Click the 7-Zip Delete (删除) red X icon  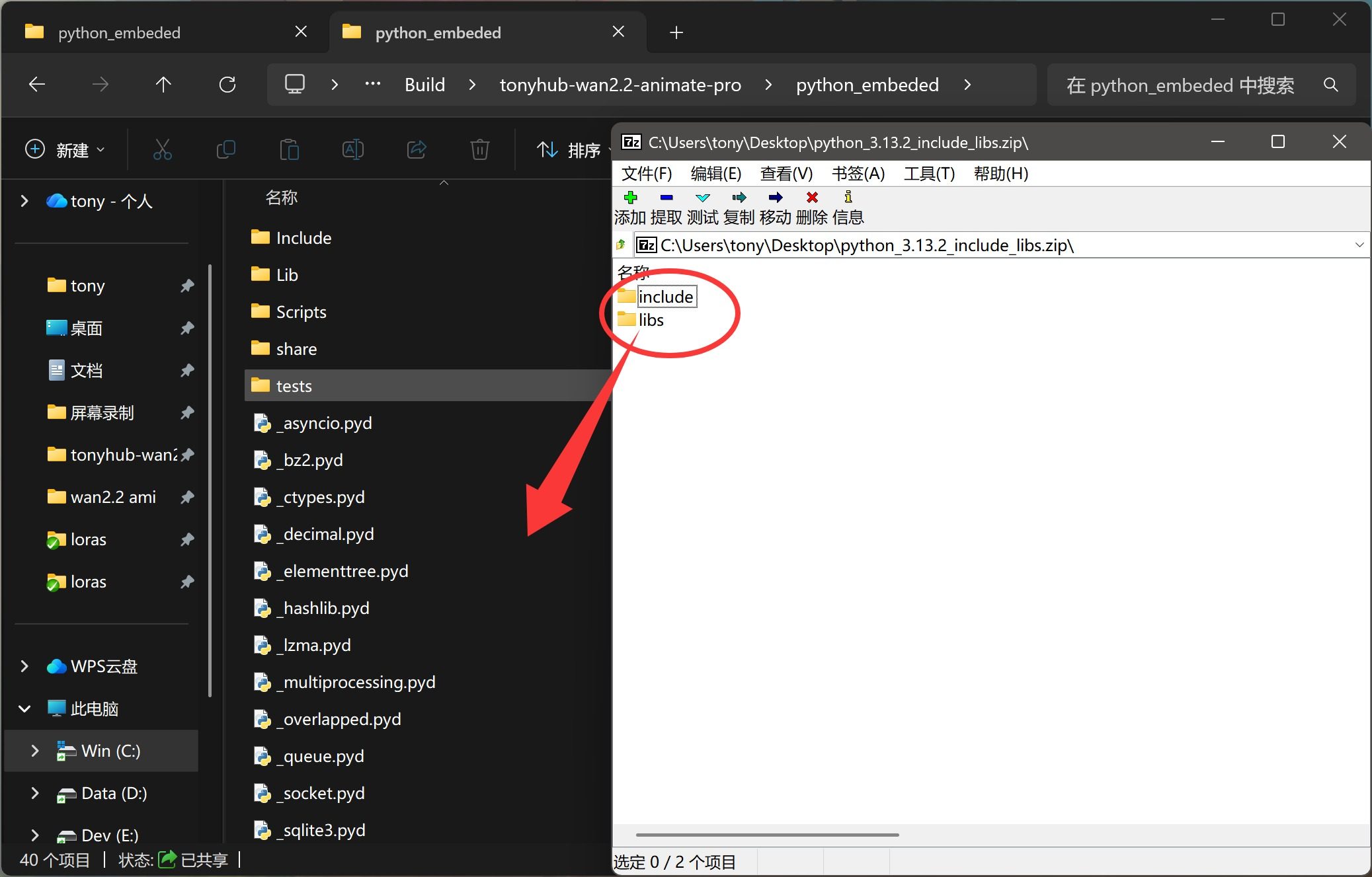click(x=812, y=198)
